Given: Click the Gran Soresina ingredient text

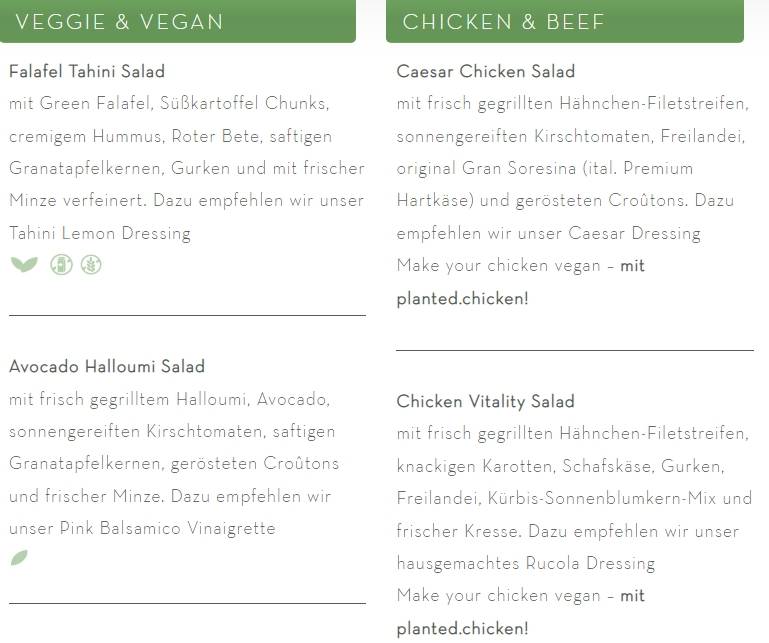Looking at the screenshot, I should (519, 168).
